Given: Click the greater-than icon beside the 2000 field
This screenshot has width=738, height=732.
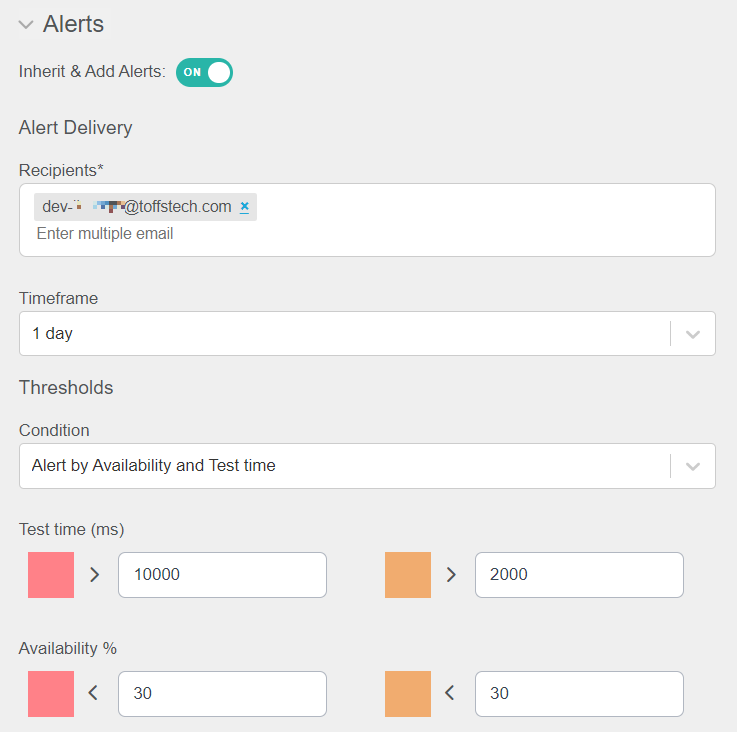Looking at the screenshot, I should 451,575.
